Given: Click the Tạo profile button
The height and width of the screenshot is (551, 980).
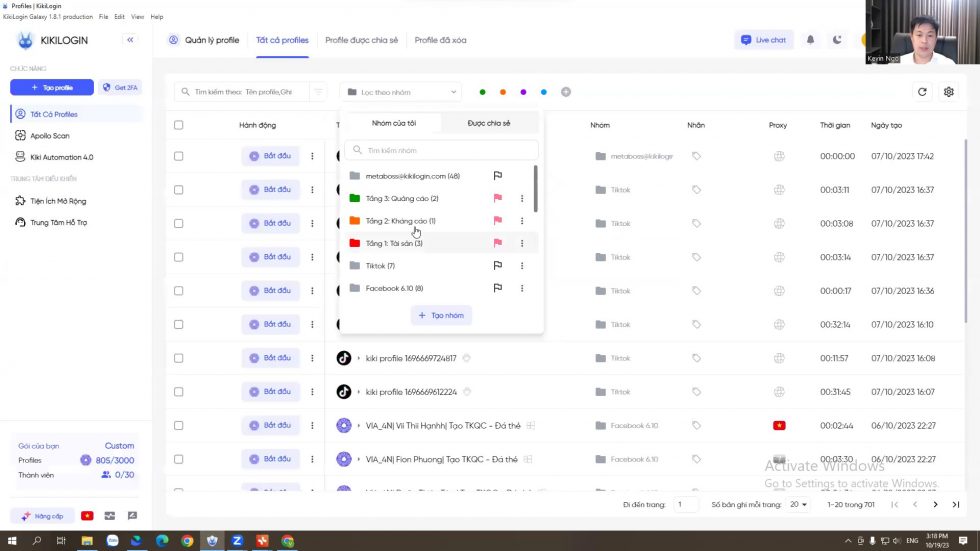Looking at the screenshot, I should (x=52, y=88).
